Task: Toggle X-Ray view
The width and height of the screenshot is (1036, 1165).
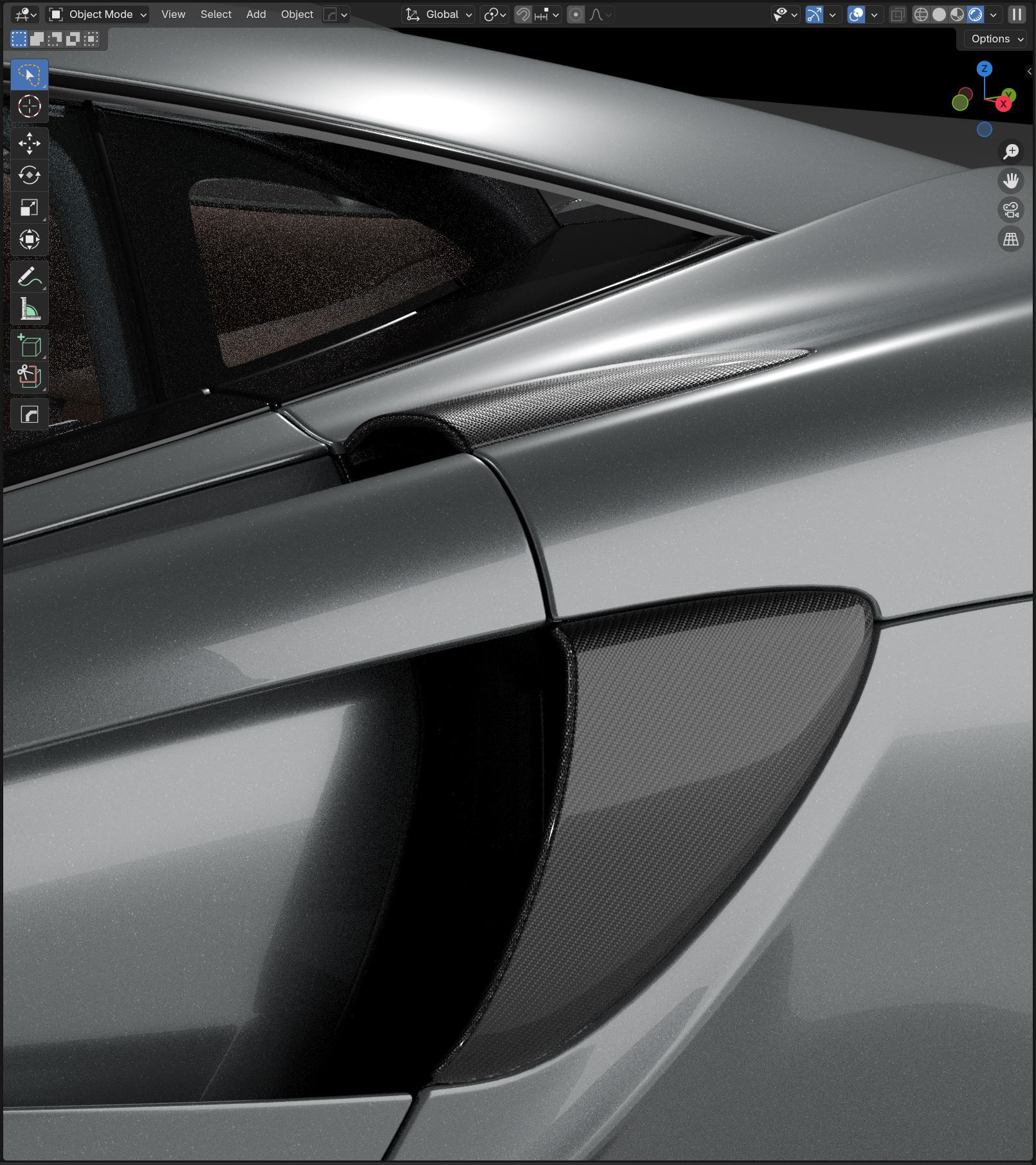Action: [897, 14]
